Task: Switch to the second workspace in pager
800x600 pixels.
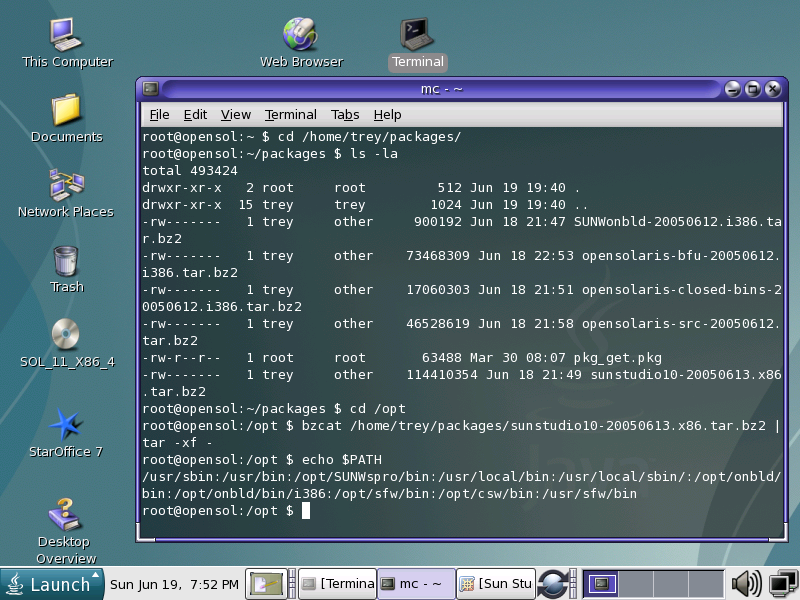Action: pyautogui.click(x=636, y=583)
